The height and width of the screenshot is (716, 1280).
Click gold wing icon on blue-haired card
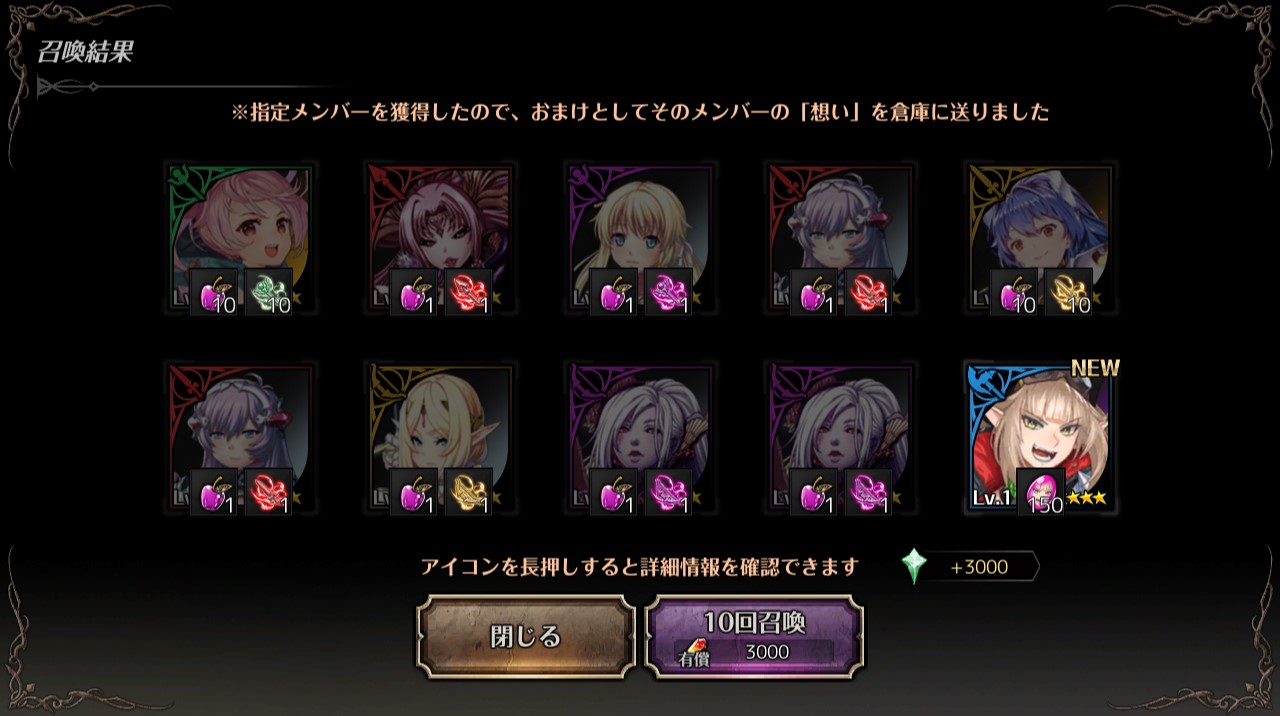point(1069,291)
